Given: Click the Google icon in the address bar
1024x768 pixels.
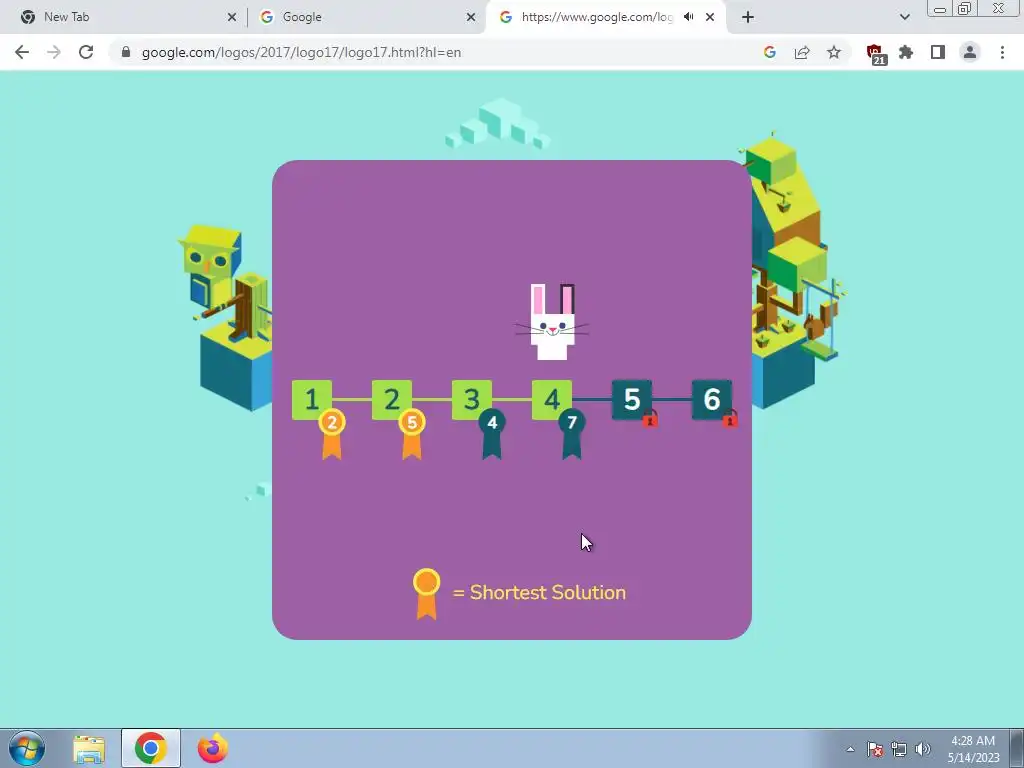Looking at the screenshot, I should 769,52.
